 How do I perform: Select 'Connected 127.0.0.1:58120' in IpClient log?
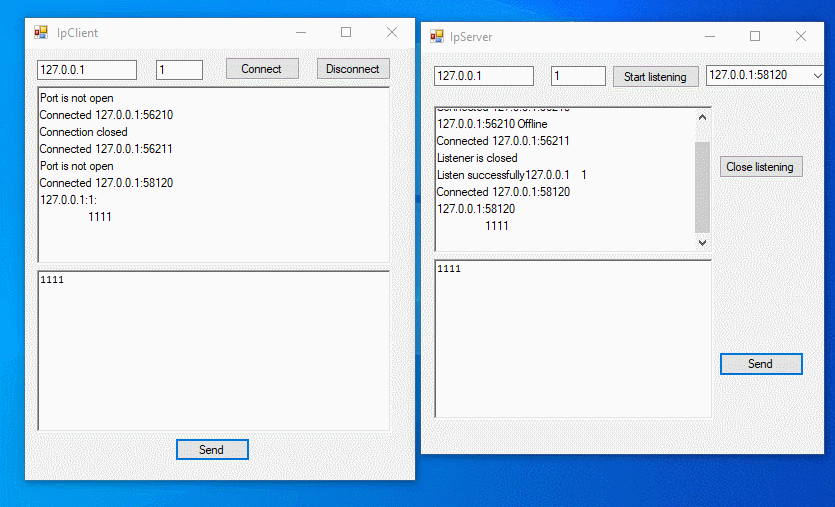pyautogui.click(x=106, y=183)
